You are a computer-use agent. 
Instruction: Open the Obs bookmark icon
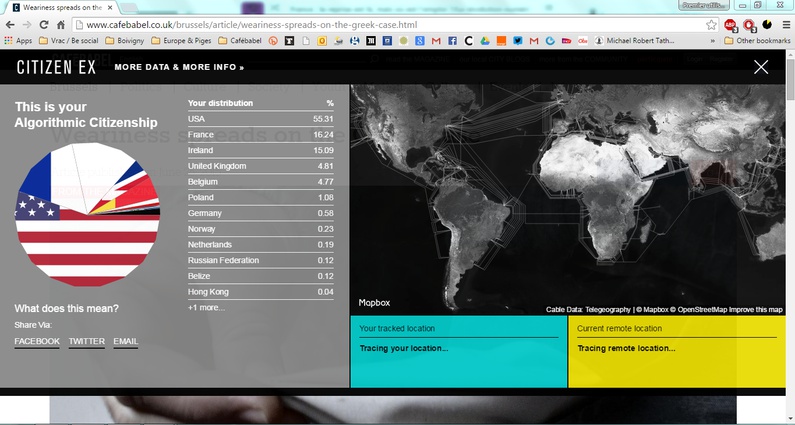click(x=583, y=41)
